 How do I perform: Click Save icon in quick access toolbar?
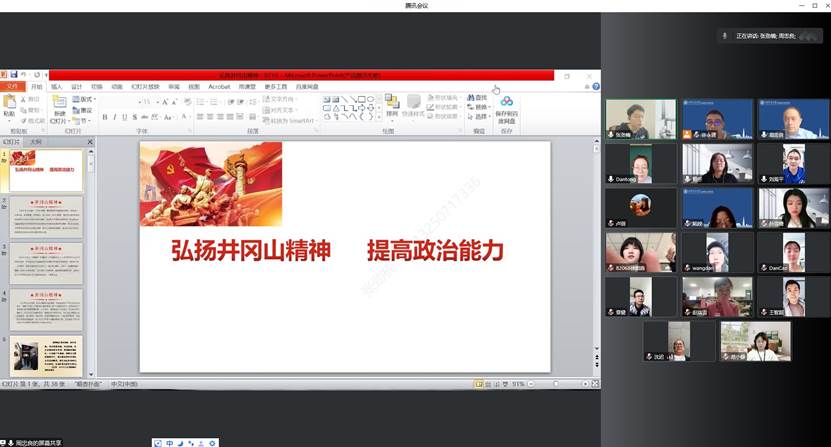(x=14, y=75)
